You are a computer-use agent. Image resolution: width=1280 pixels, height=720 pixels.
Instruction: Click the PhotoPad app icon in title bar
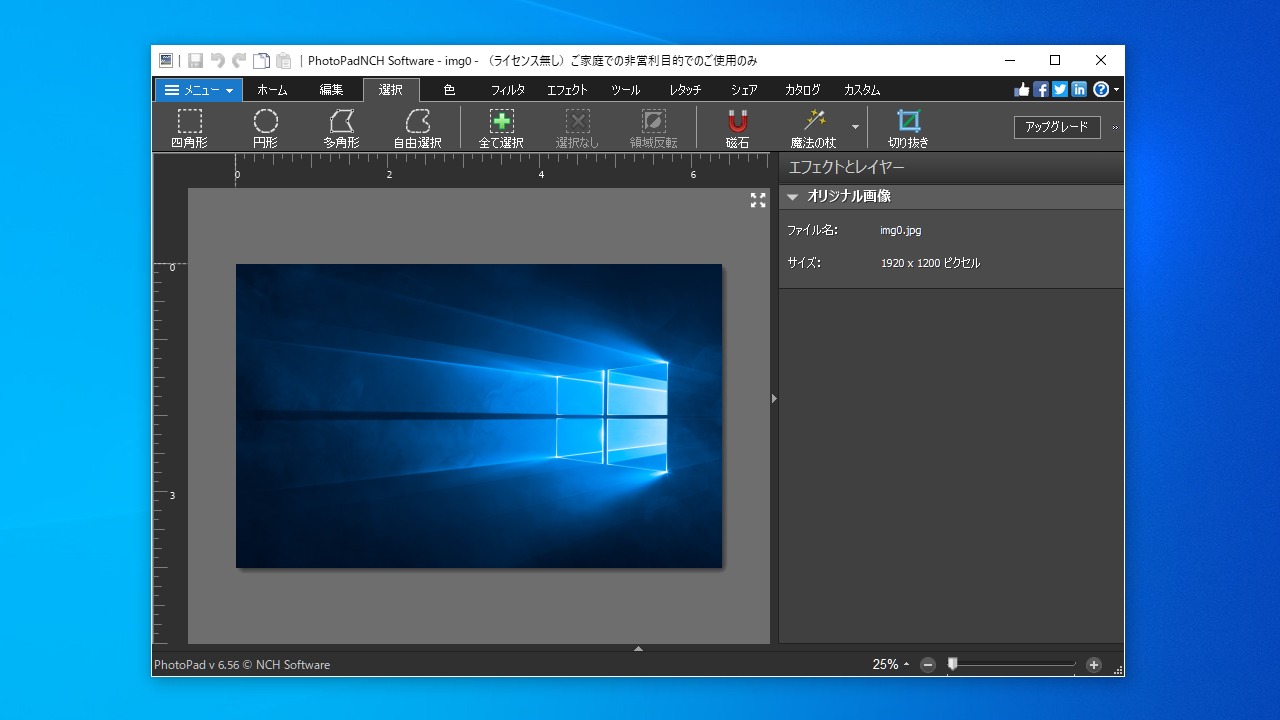coord(166,61)
